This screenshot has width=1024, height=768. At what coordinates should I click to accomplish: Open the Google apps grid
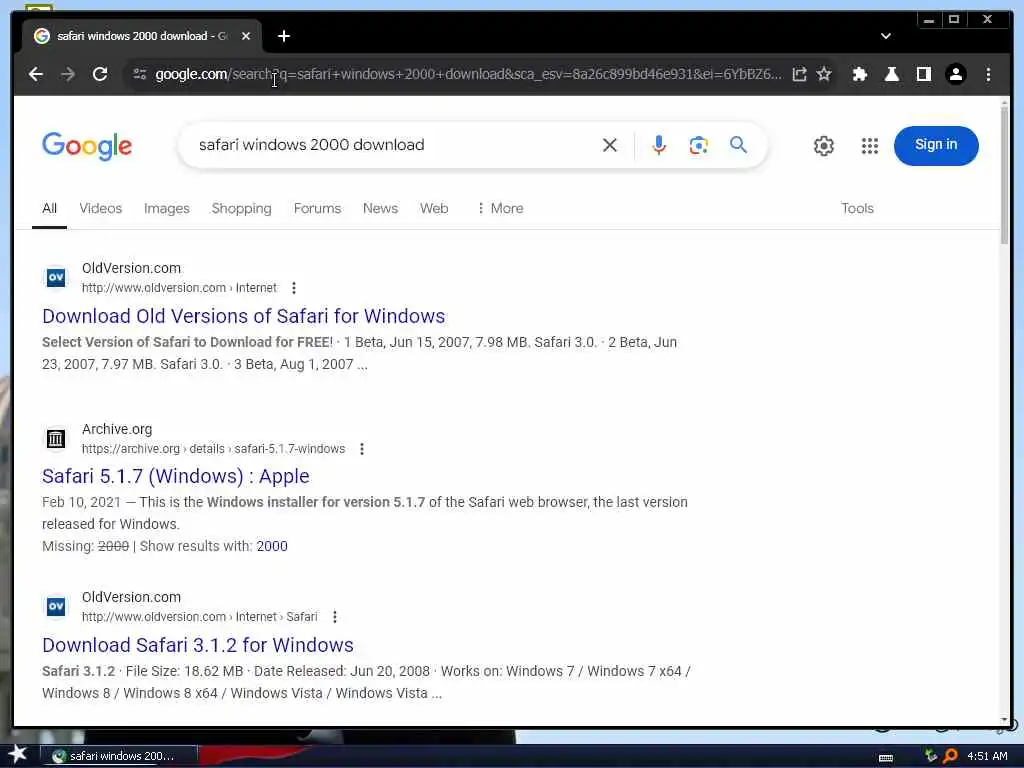[869, 145]
